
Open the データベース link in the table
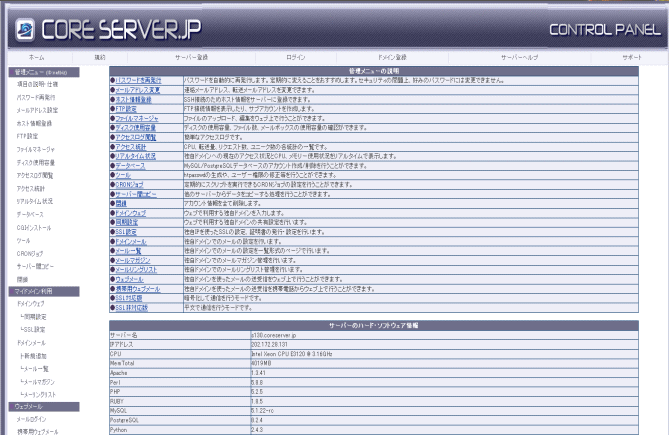(x=131, y=165)
